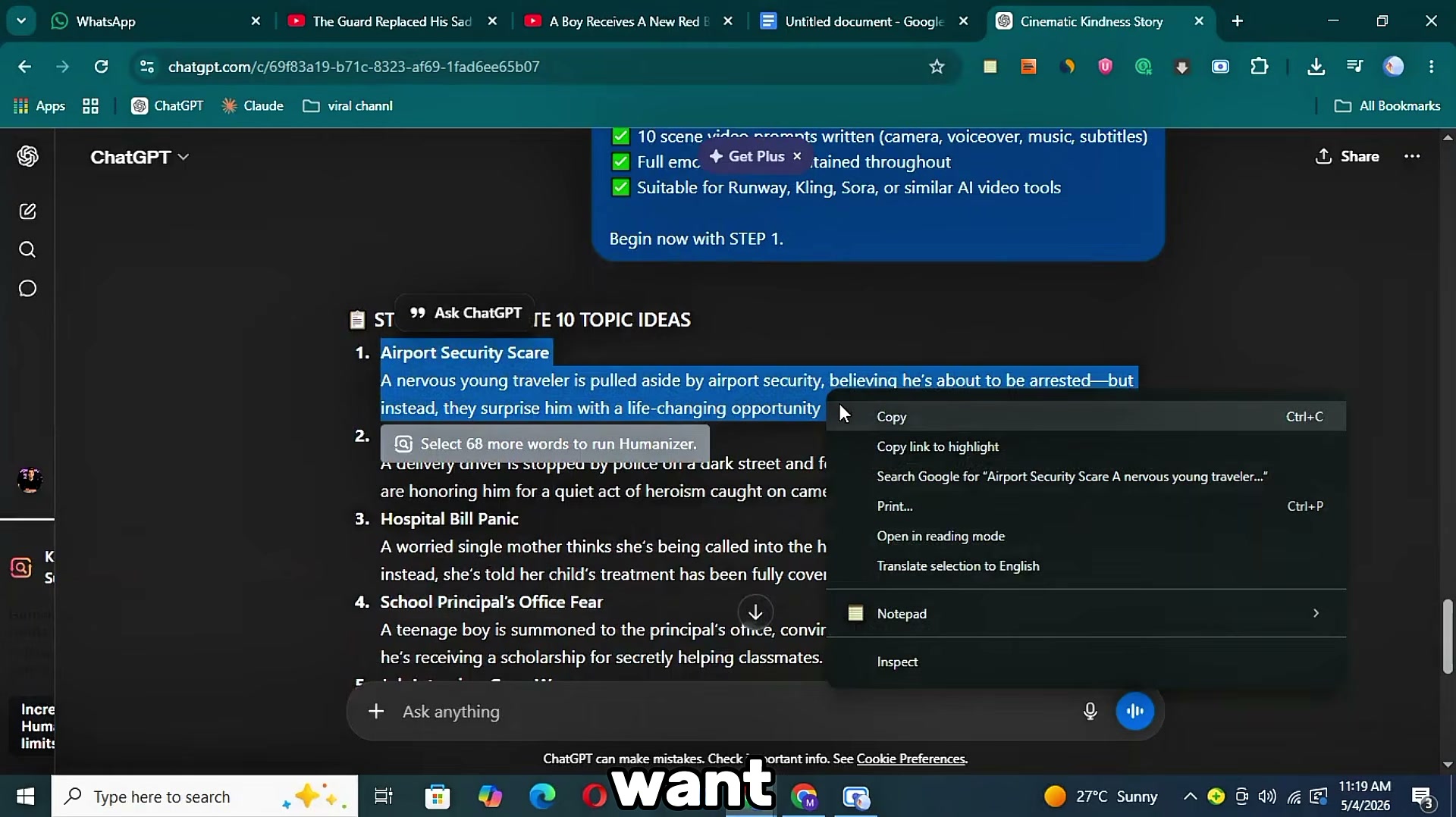The image size is (1456, 817).
Task: Open the Cookie Preferences link
Action: (x=911, y=759)
